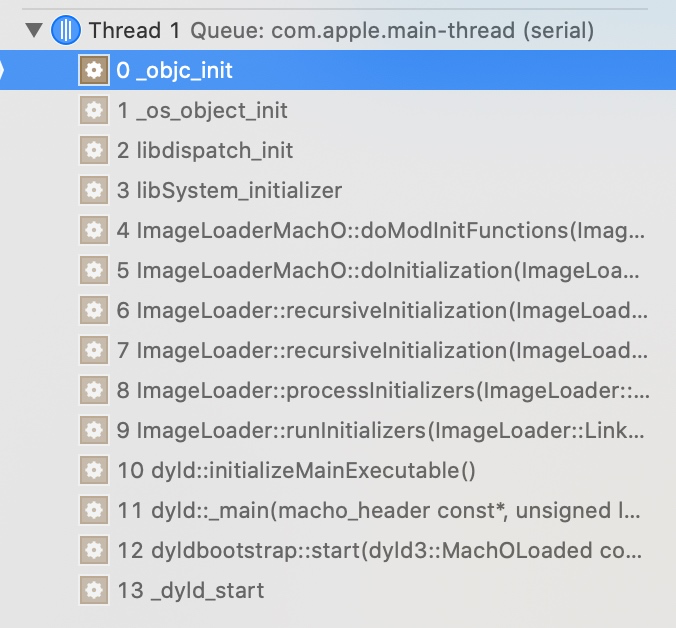
Task: Select frame 6 ImageLoader::recursiveInitialization
Action: (x=338, y=310)
